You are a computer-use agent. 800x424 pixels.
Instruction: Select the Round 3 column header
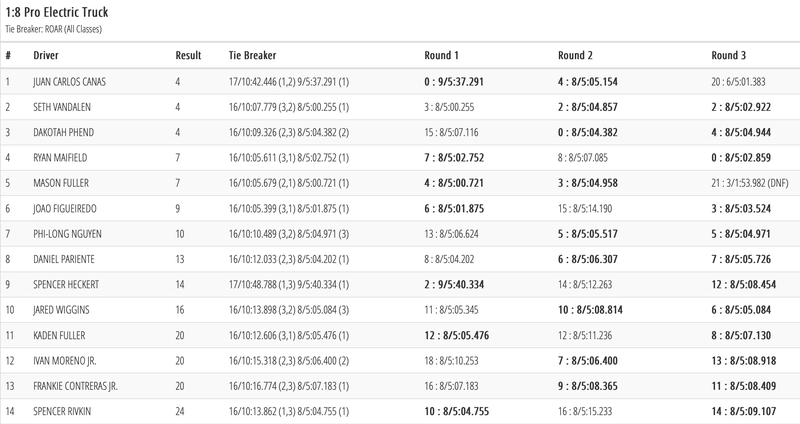point(728,55)
